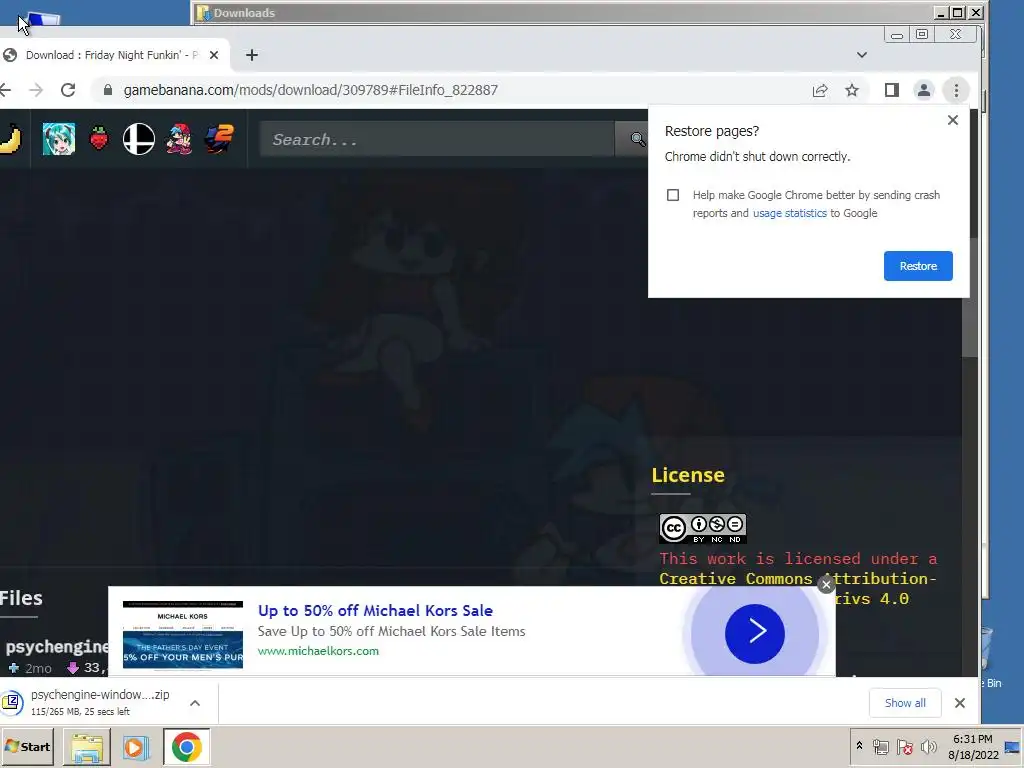Open Creative Commons Attribution license link
This screenshot has height=768, width=1024.
797,579
